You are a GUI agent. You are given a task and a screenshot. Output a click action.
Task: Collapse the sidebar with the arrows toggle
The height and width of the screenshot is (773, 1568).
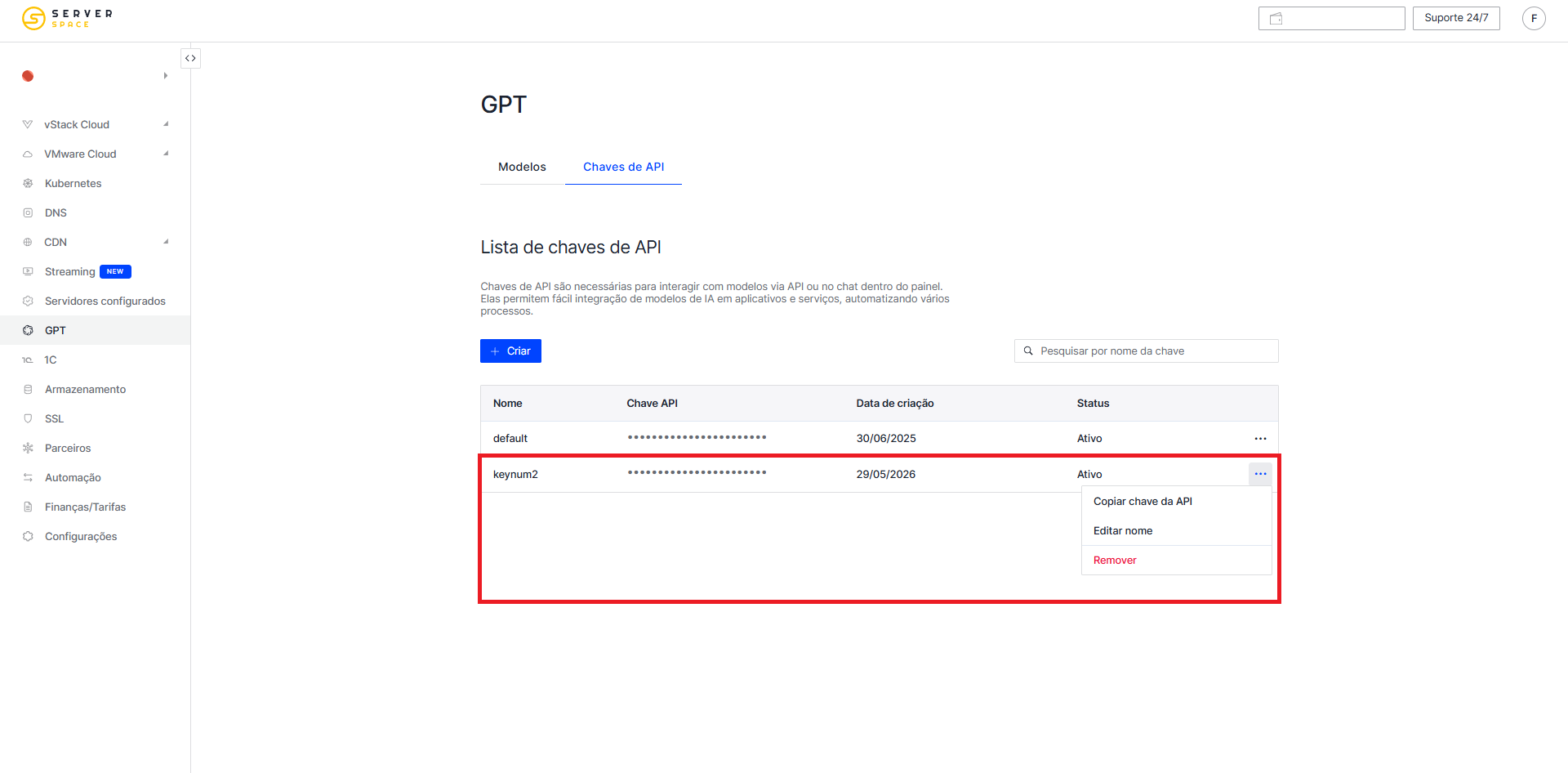coord(190,58)
